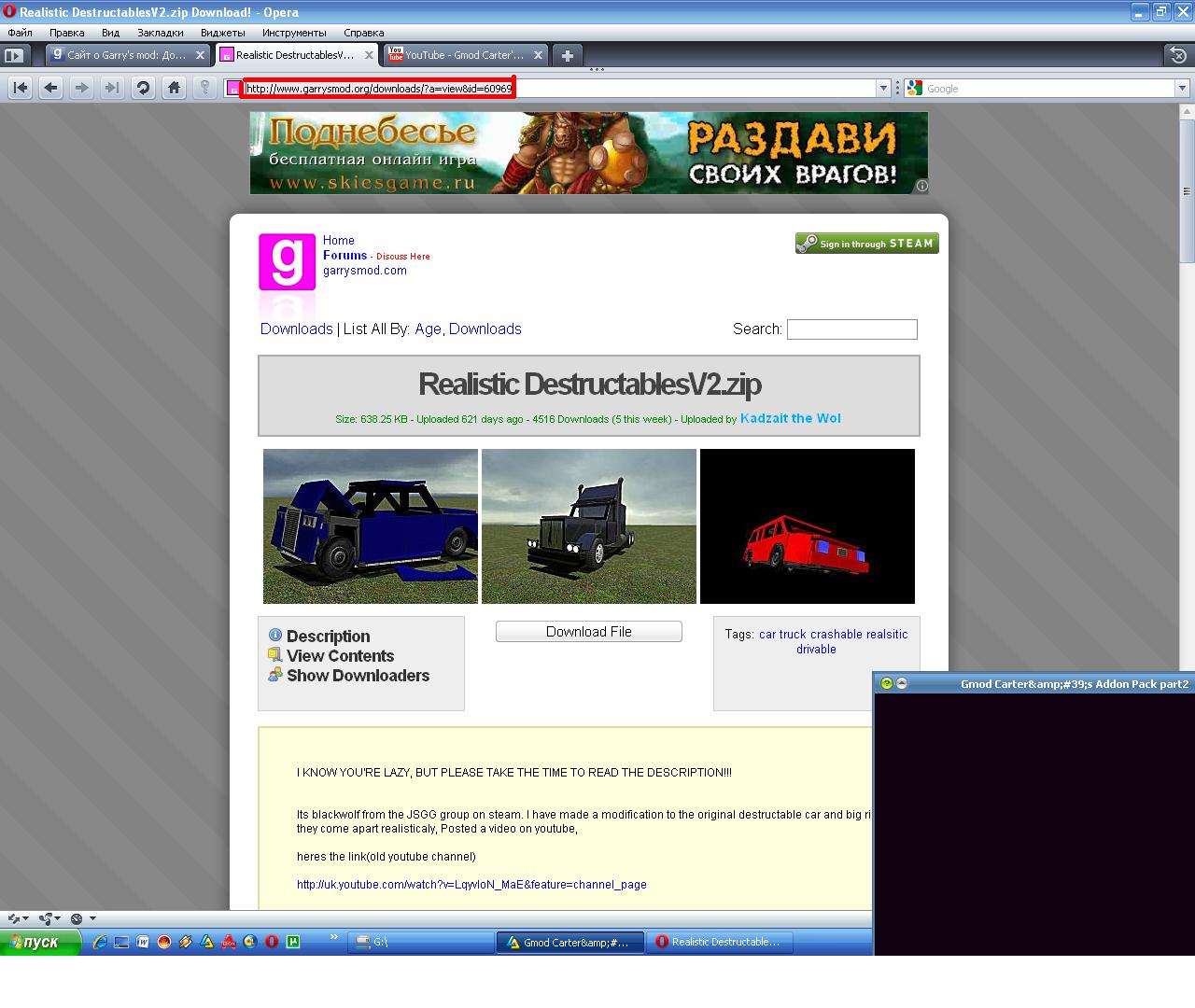Click the ad info icon on banner

point(921,186)
